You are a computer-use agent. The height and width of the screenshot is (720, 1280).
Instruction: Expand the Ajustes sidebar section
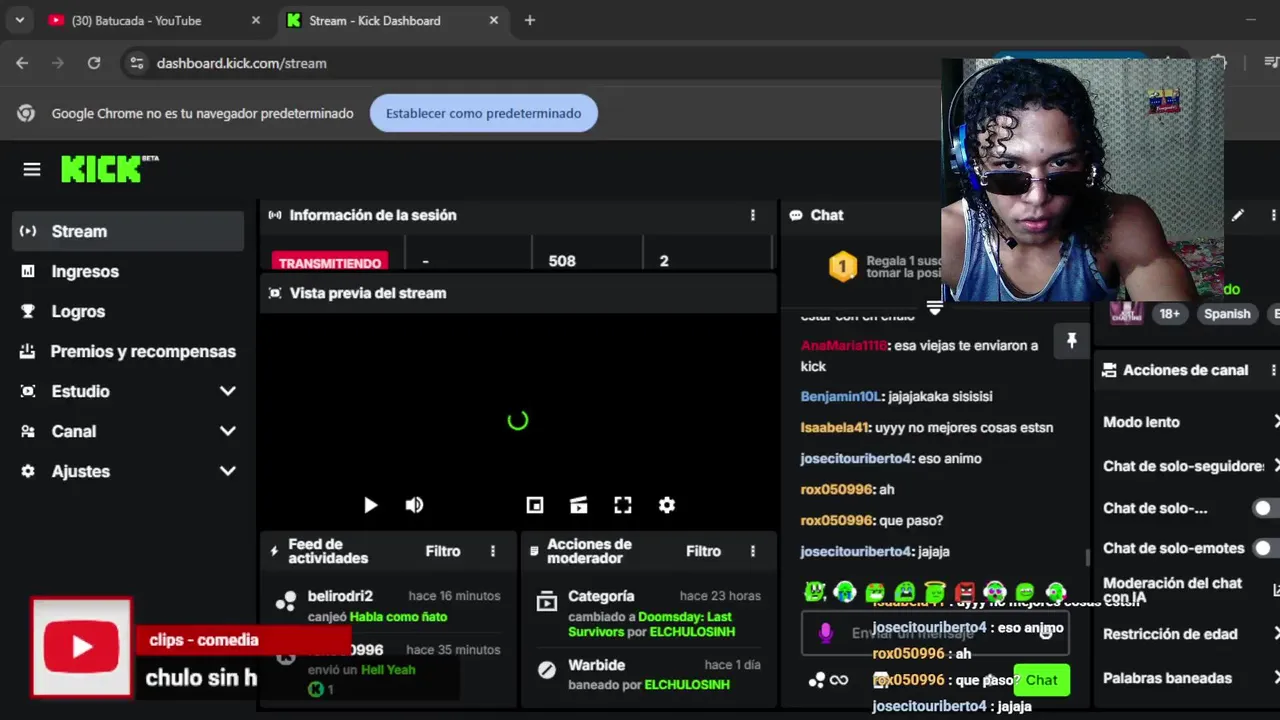227,471
